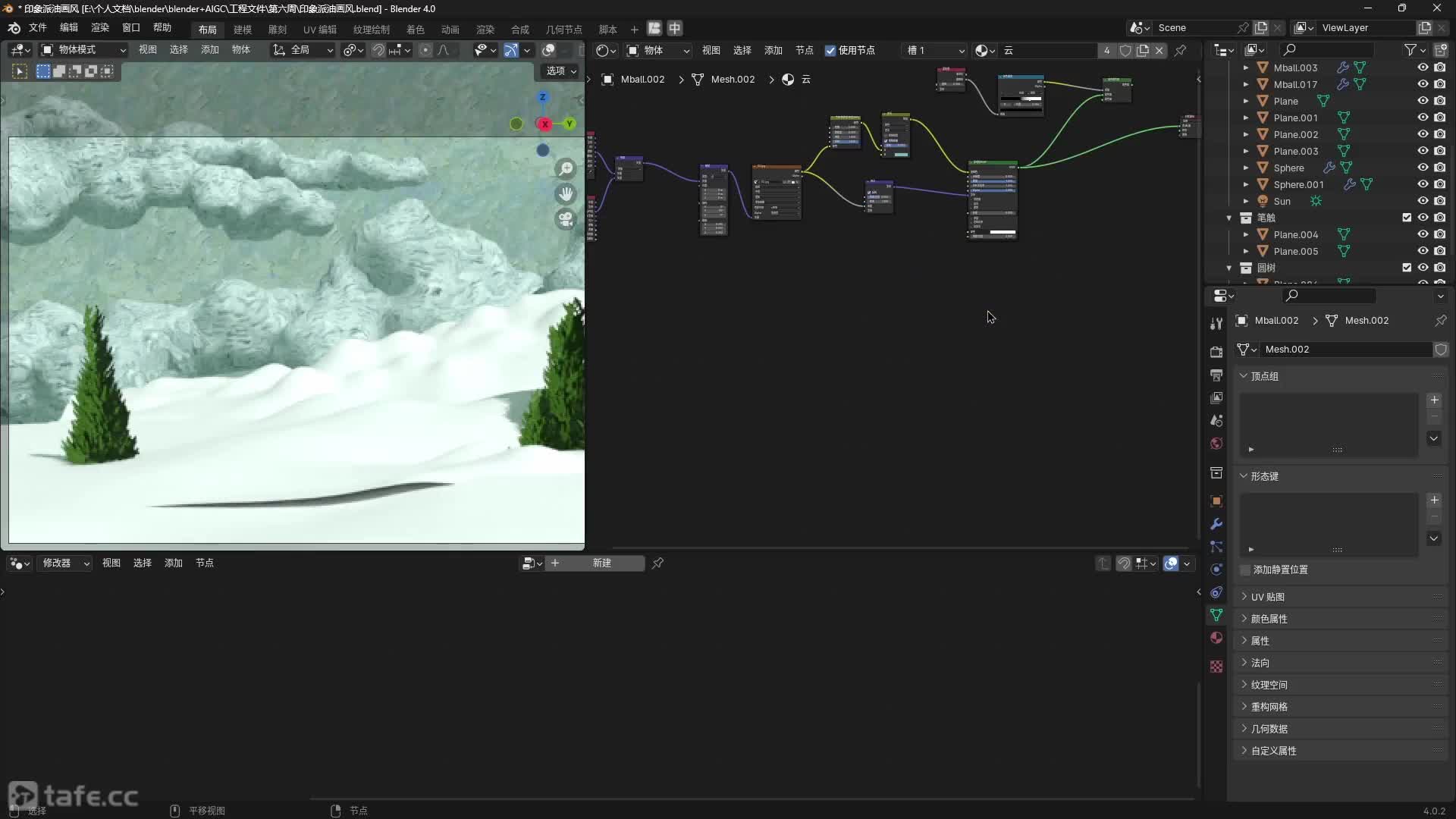Hide Mball.003 in viewport with eye icon

1423,67
